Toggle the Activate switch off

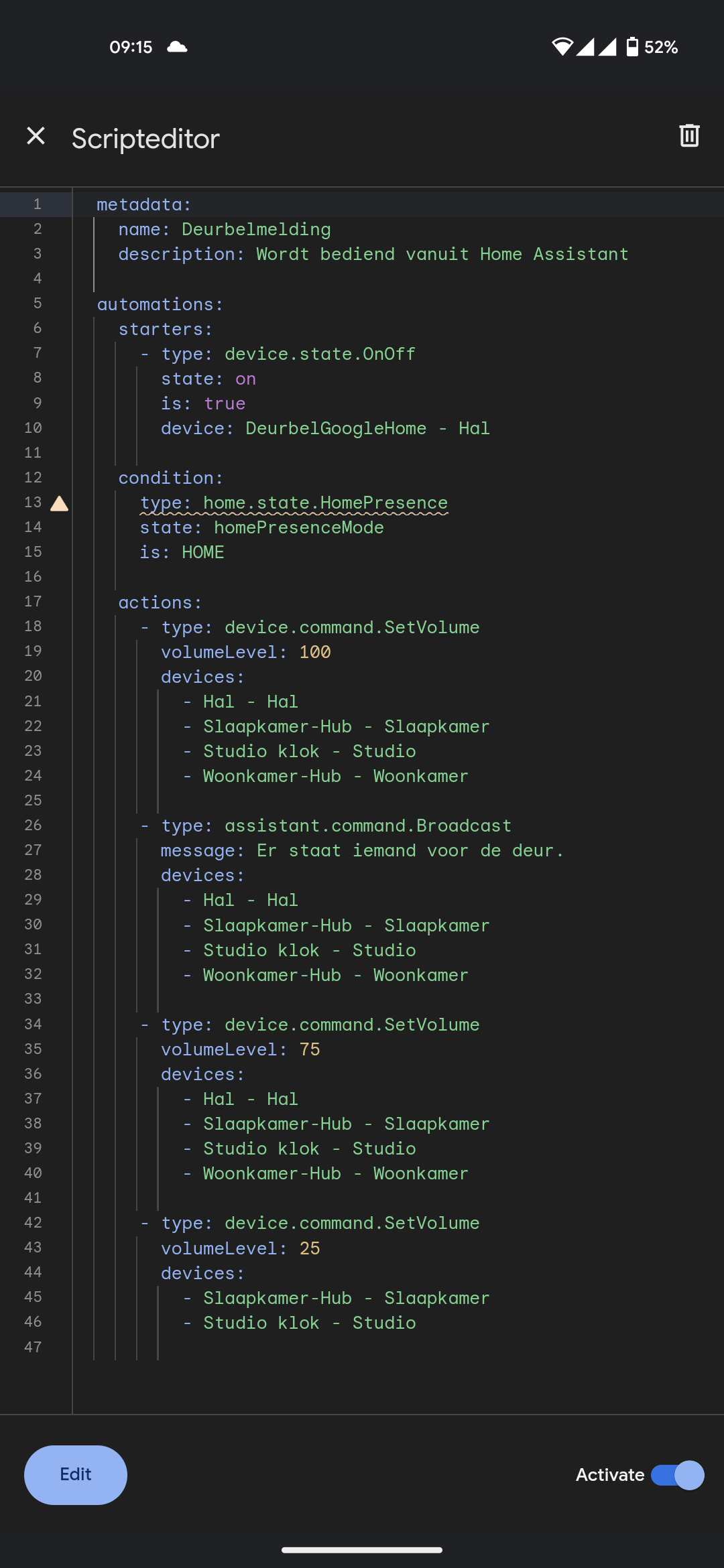[x=678, y=1475]
